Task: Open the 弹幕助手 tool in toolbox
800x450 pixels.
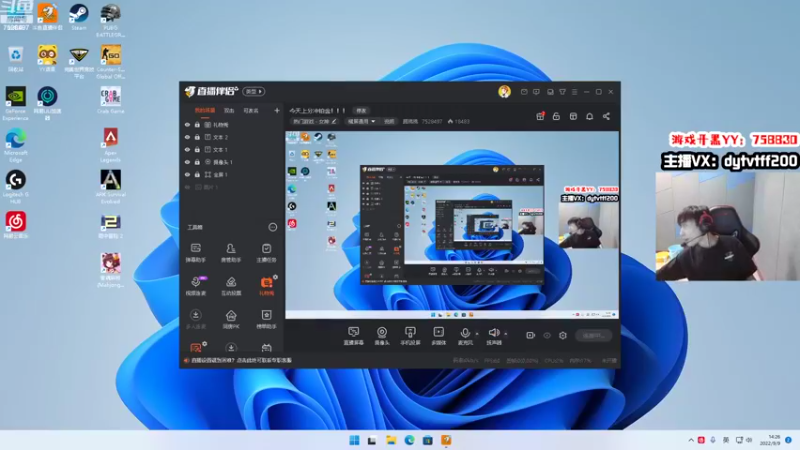Action: (195, 253)
